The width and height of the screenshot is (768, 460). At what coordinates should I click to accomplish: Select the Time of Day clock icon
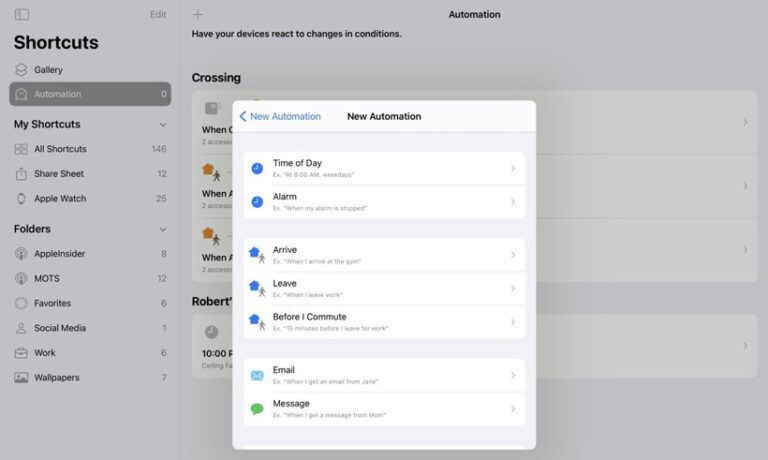pyautogui.click(x=257, y=169)
